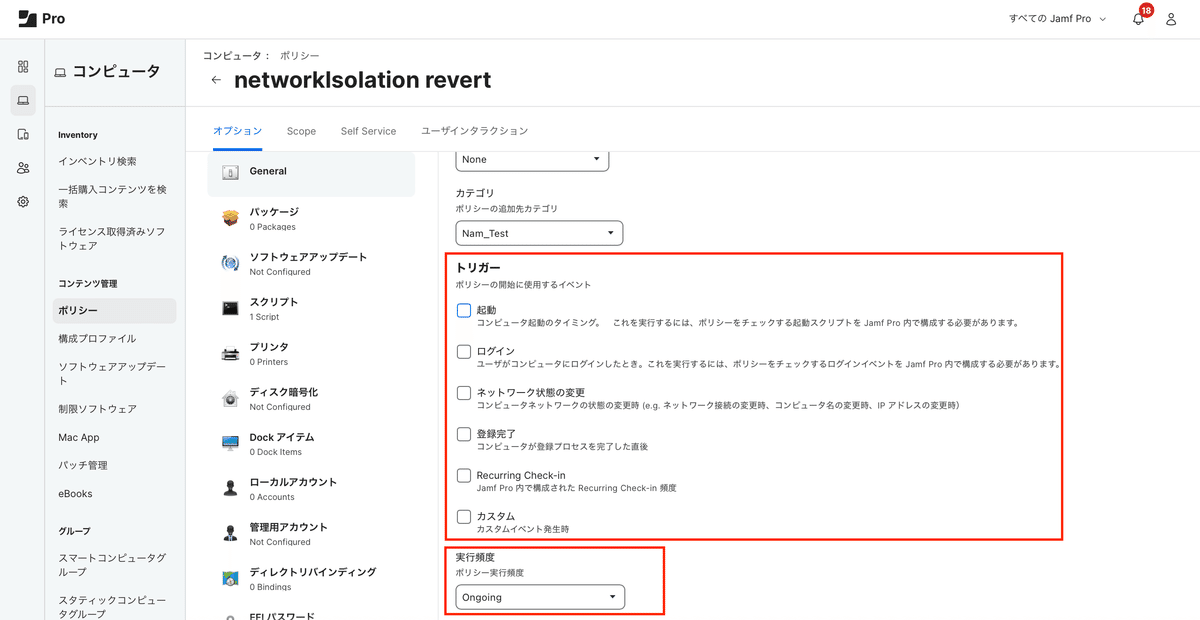Switch to the Self Service tab

[x=368, y=131]
